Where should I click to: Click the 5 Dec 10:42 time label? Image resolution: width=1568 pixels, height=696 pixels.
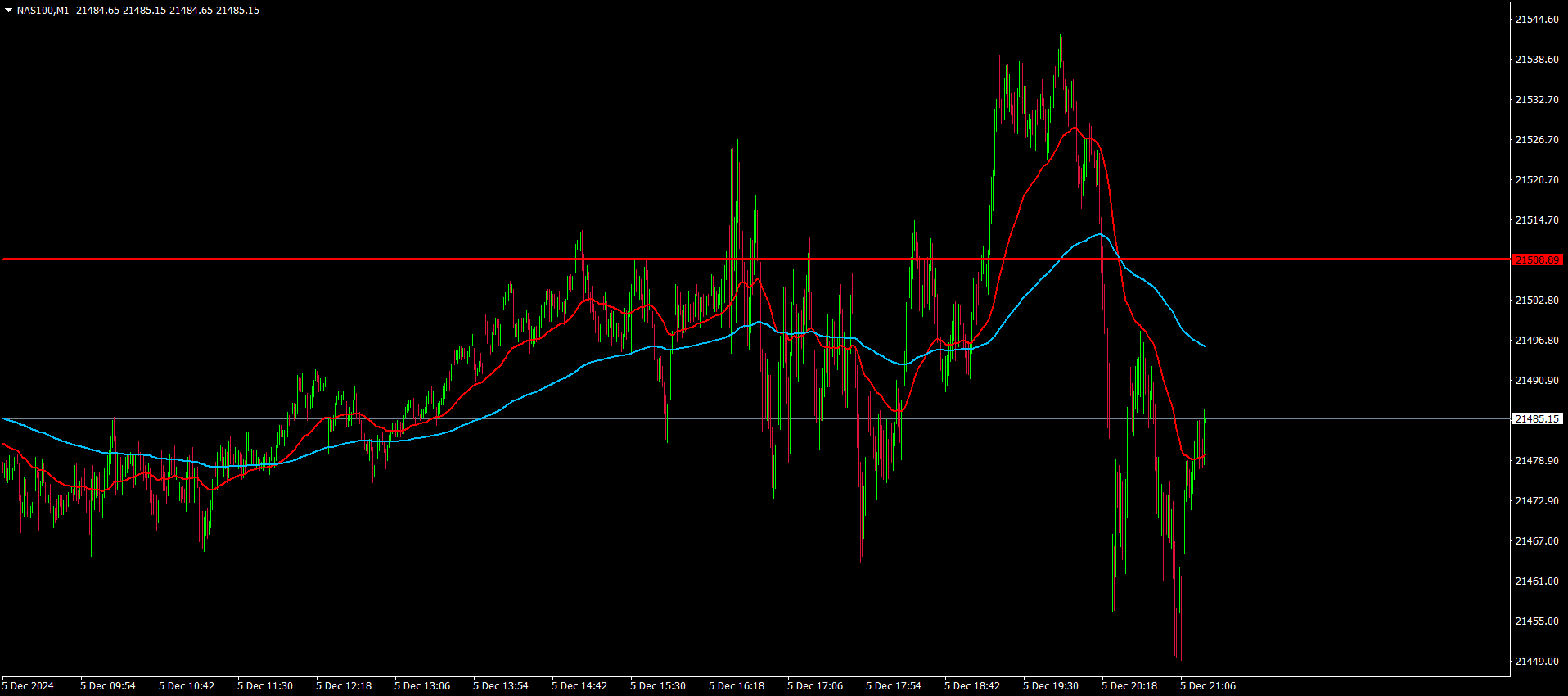pos(187,686)
